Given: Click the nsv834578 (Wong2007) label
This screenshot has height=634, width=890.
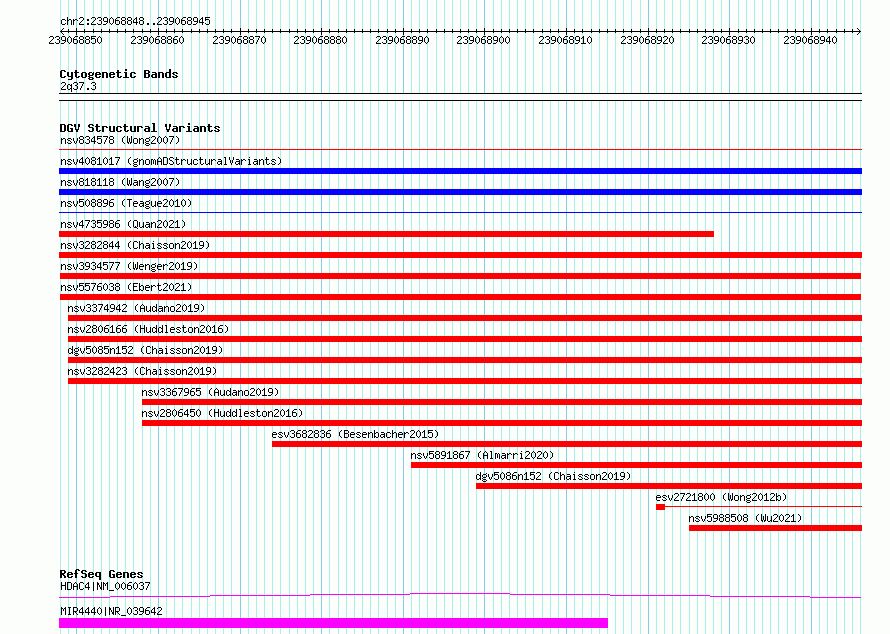Looking at the screenshot, I should point(120,140).
